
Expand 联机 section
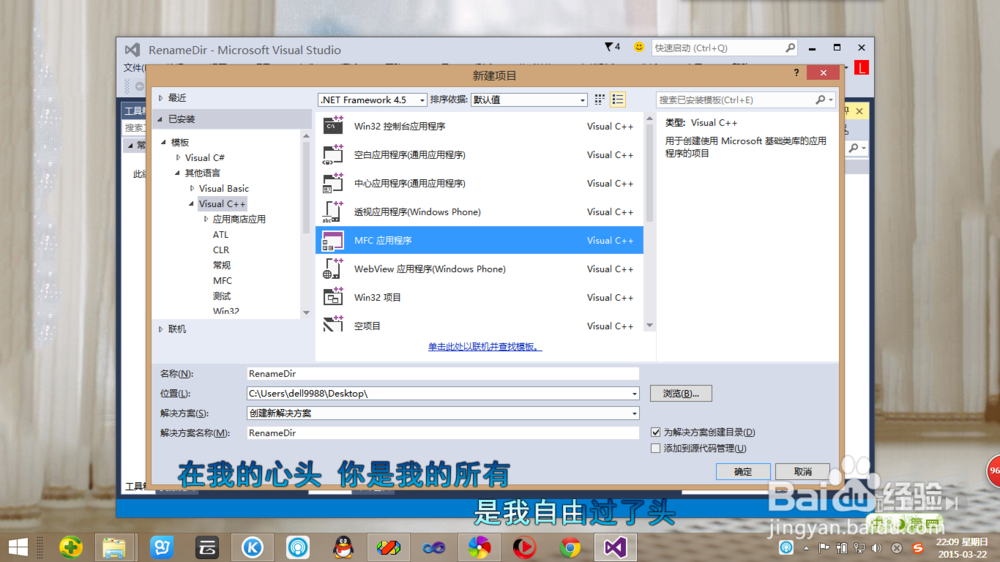[x=161, y=329]
